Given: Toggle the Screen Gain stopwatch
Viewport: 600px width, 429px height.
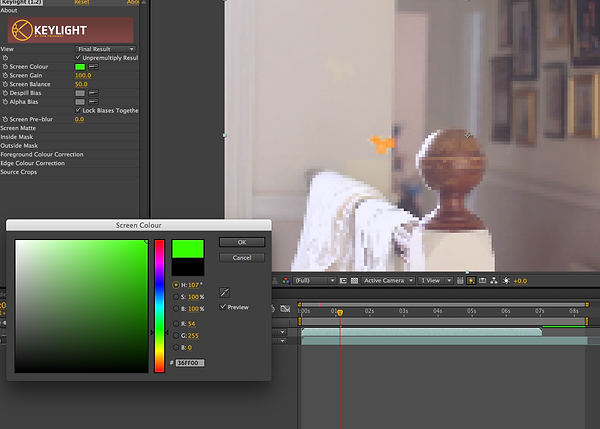Looking at the screenshot, I should 5,75.
